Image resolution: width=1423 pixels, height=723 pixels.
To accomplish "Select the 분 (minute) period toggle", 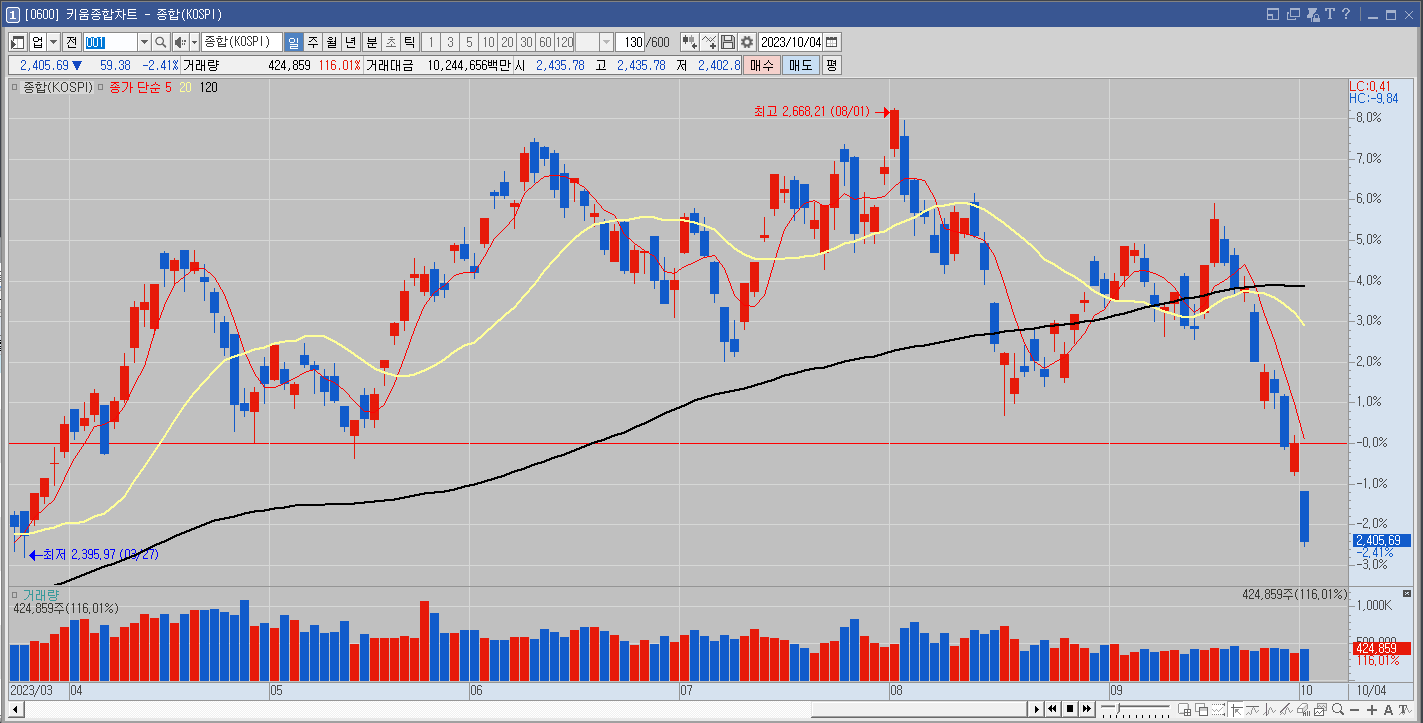I will [372, 42].
